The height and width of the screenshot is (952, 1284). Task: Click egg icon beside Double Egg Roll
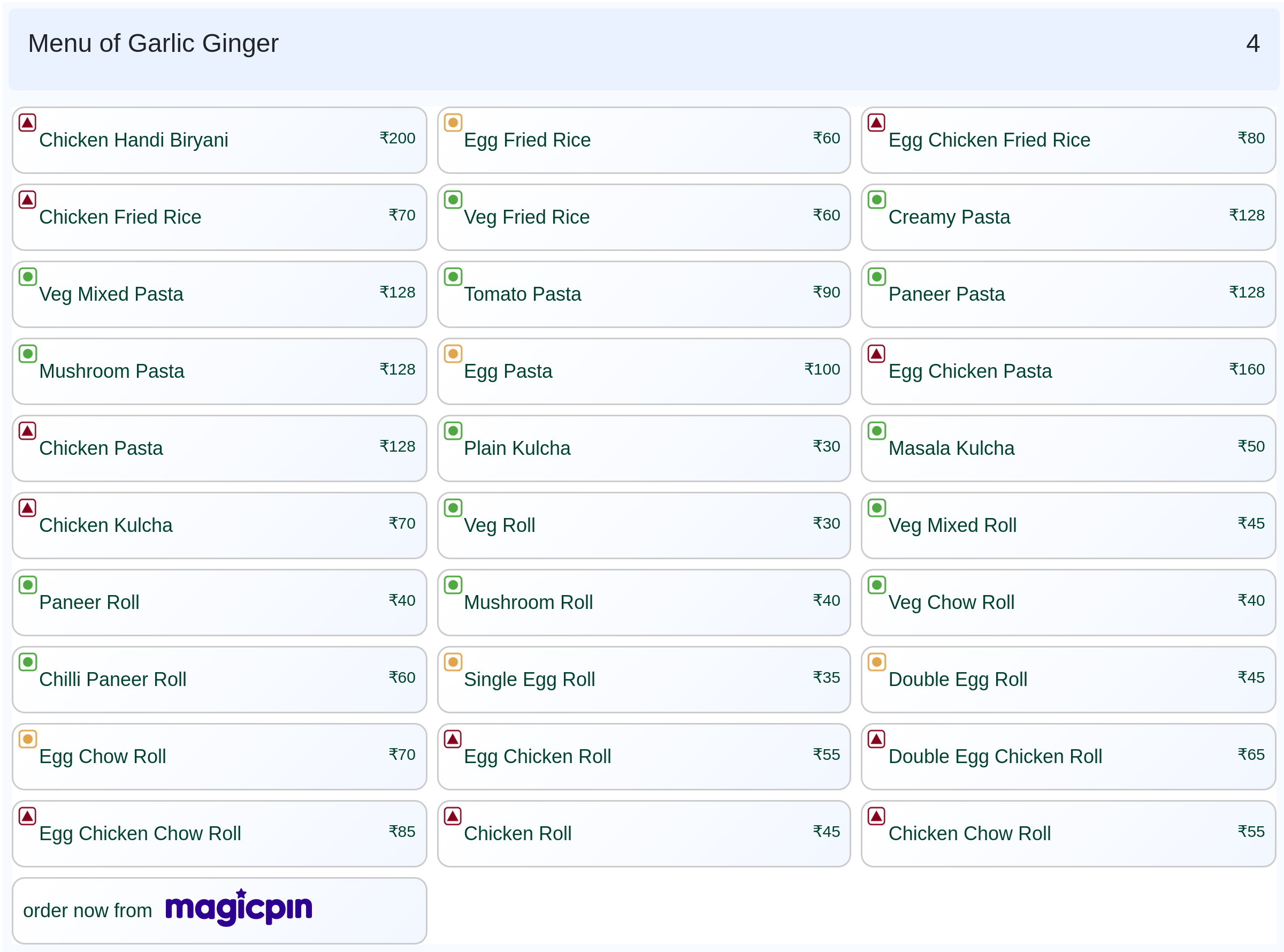tap(877, 662)
